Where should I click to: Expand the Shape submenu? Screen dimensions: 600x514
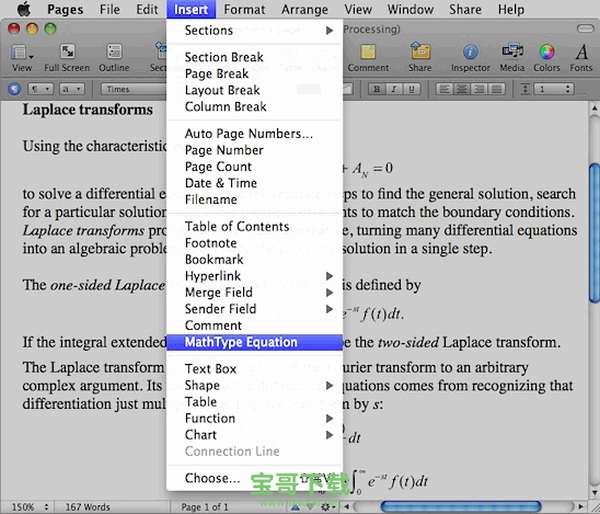(255, 385)
